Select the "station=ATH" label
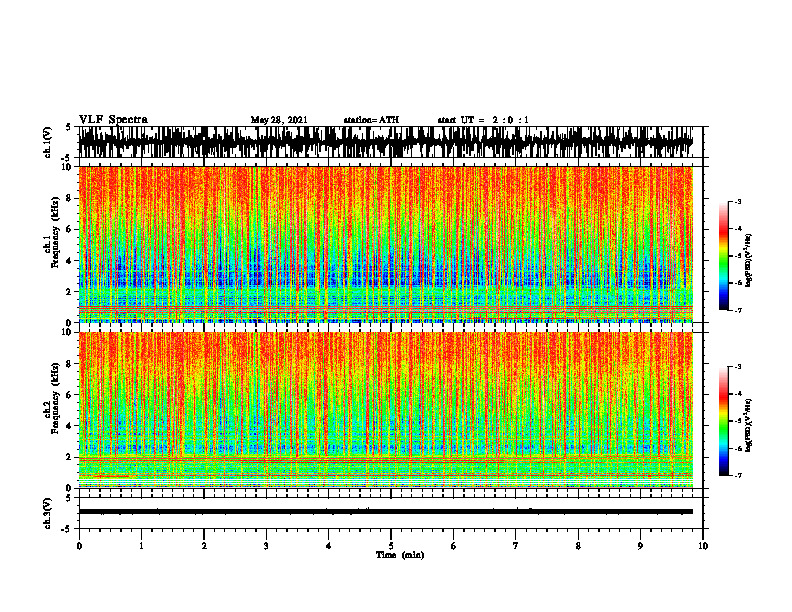 point(371,120)
